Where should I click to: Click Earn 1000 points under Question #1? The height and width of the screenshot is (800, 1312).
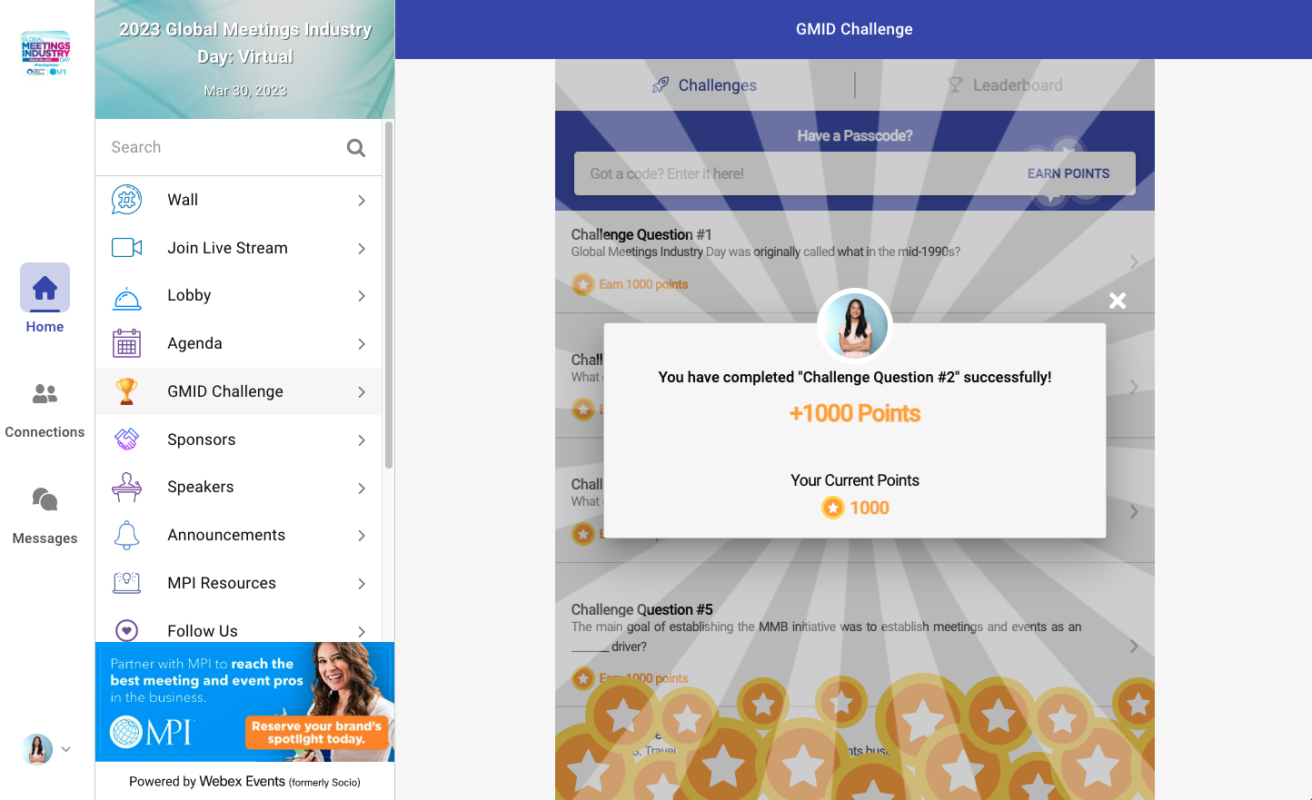[x=643, y=285]
